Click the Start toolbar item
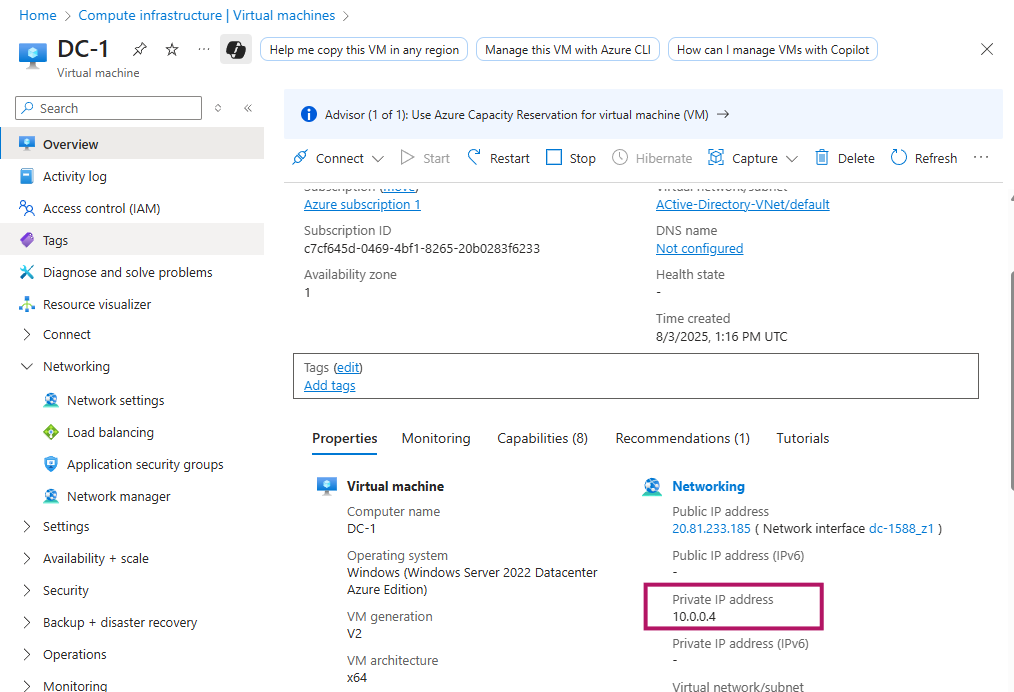 pos(425,158)
